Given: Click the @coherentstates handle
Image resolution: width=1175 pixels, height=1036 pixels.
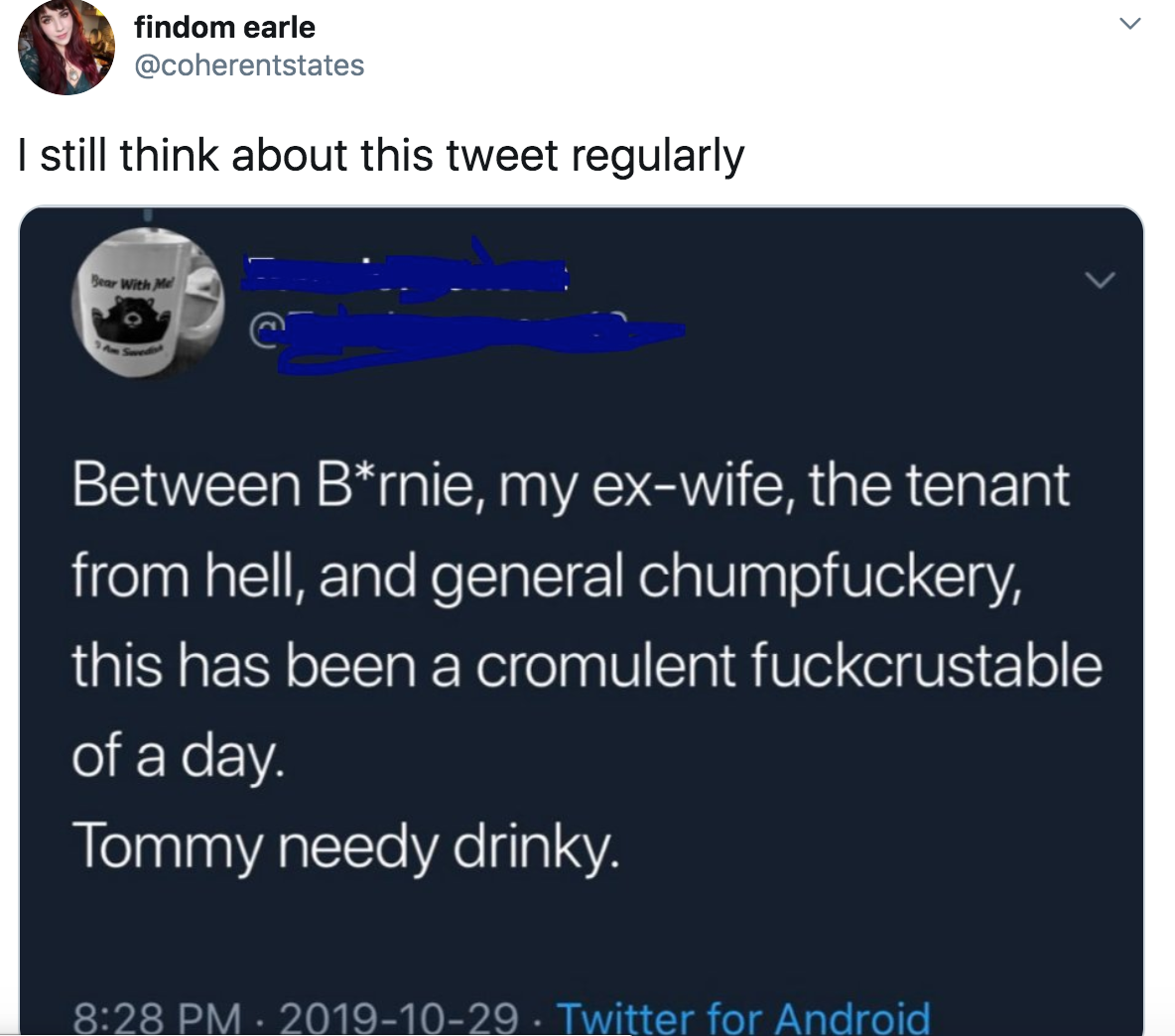Looking at the screenshot, I should coord(249,65).
